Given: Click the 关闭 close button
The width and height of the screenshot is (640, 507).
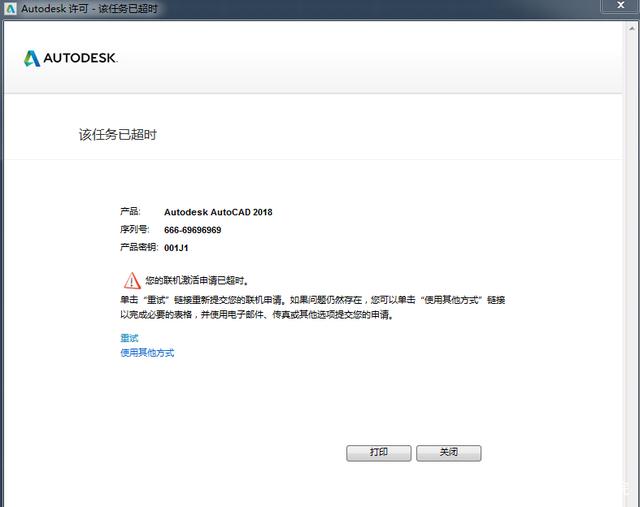Looking at the screenshot, I should [449, 453].
